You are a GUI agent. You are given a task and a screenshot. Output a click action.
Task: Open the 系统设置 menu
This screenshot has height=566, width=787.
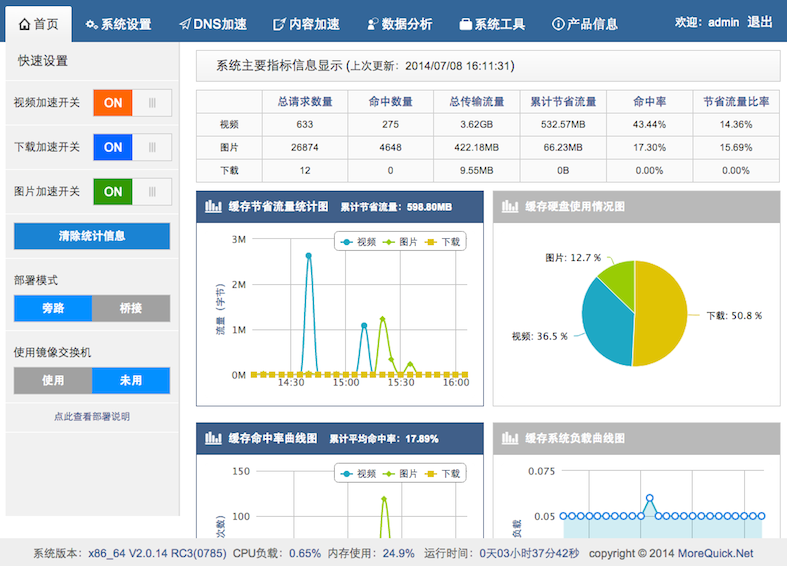[x=118, y=24]
